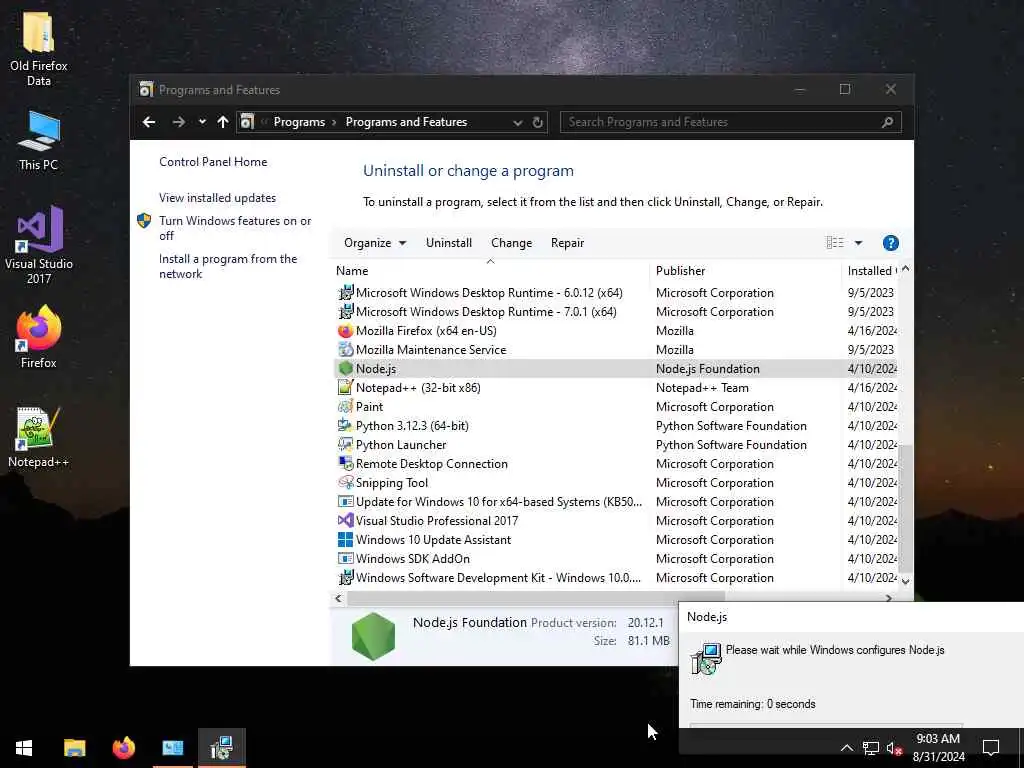This screenshot has height=768, width=1024.
Task: Change the list view layout button
Action: (x=835, y=243)
